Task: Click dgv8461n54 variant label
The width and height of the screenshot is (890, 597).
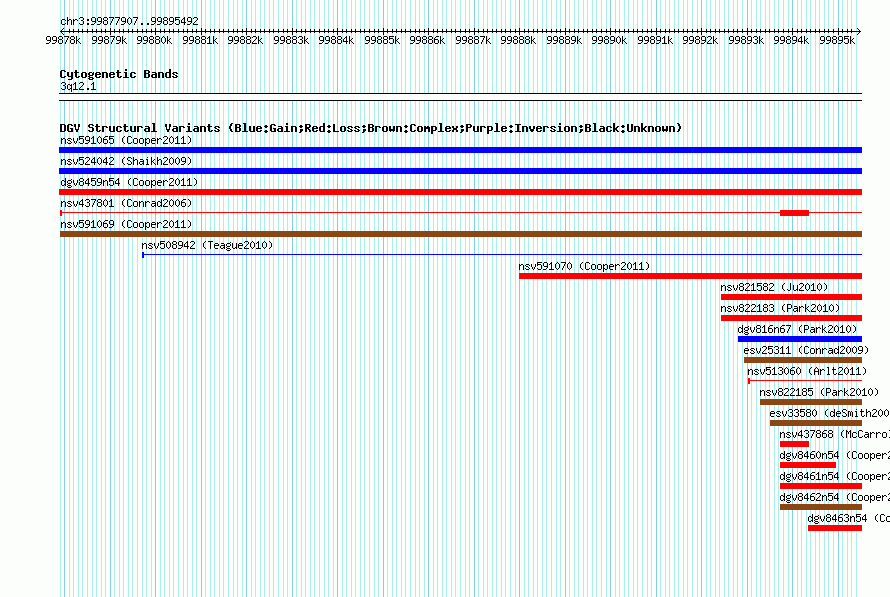Action: (x=834, y=476)
